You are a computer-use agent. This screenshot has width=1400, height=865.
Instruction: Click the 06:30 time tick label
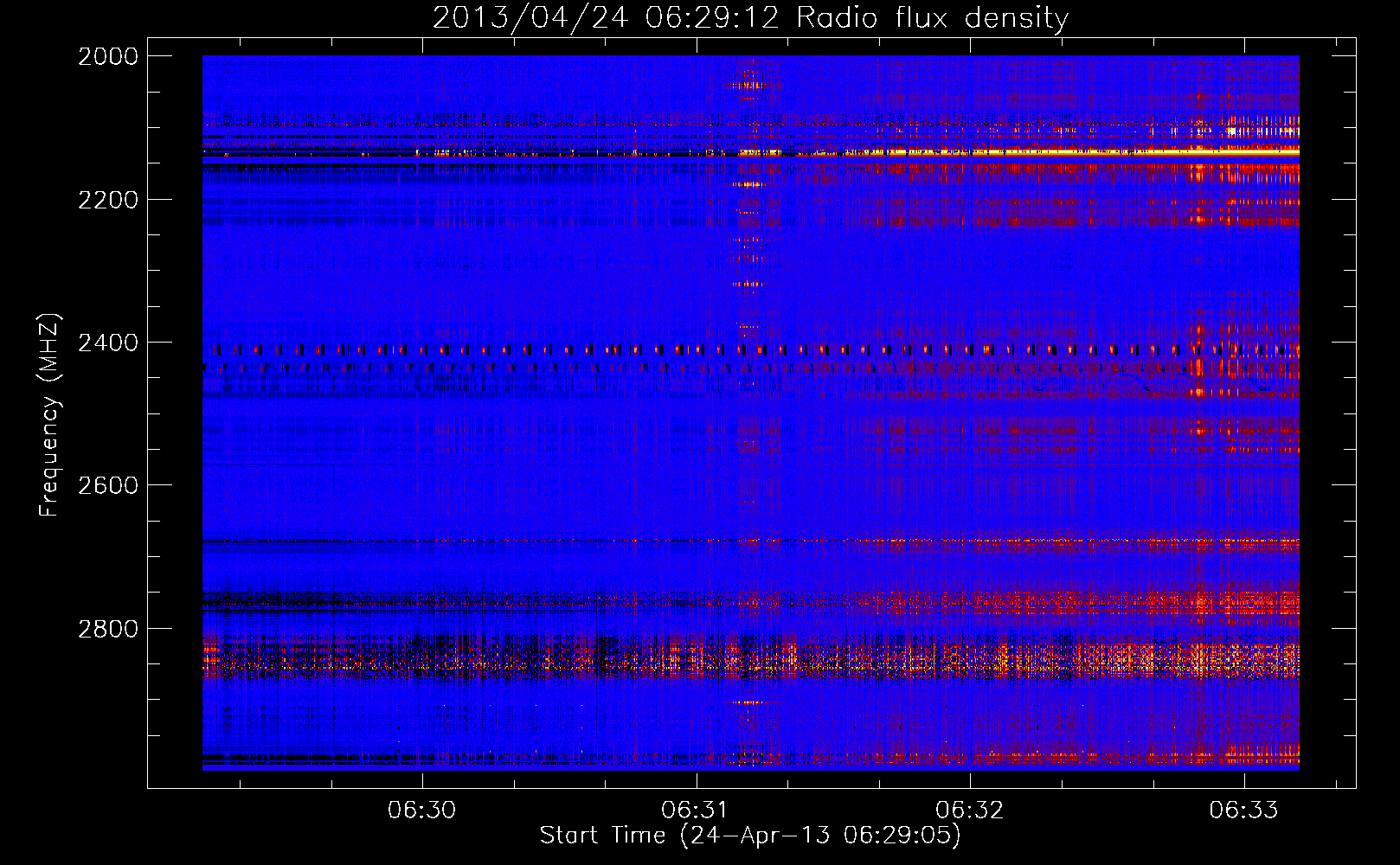[x=422, y=810]
